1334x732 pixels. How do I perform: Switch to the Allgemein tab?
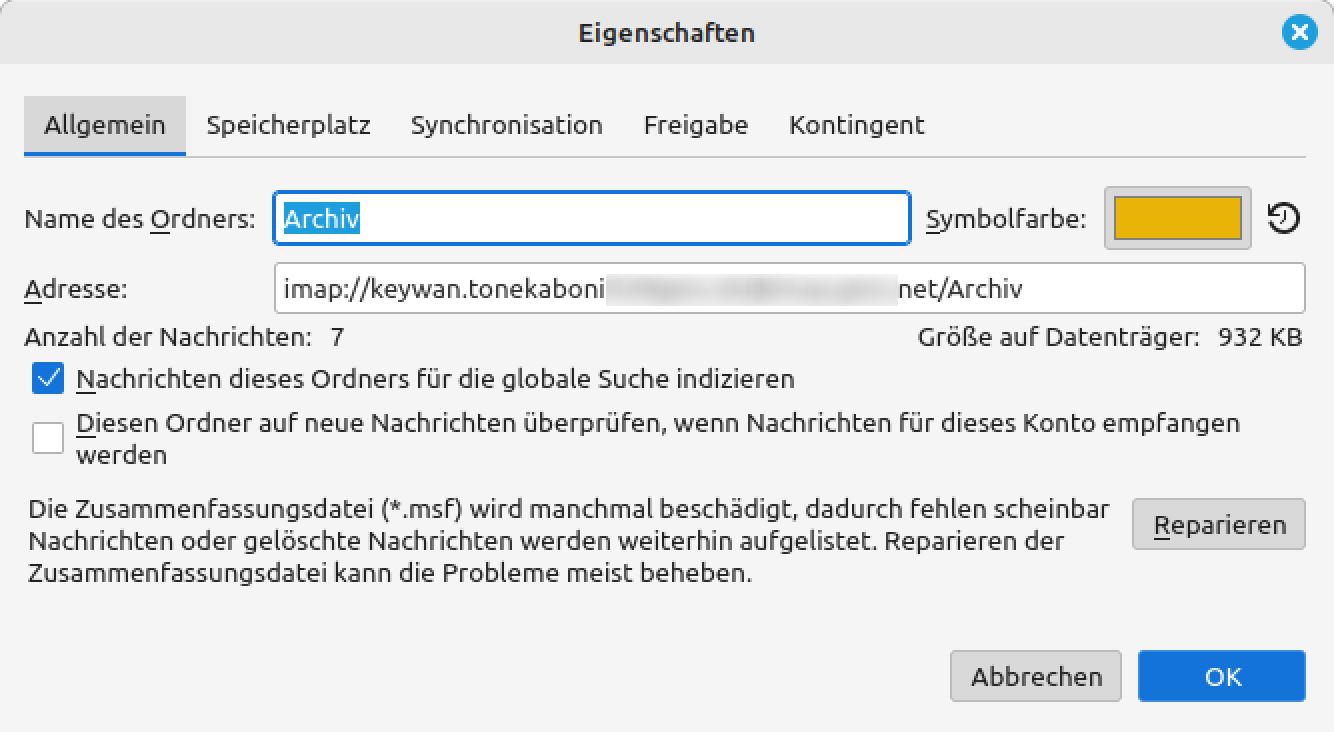[105, 126]
